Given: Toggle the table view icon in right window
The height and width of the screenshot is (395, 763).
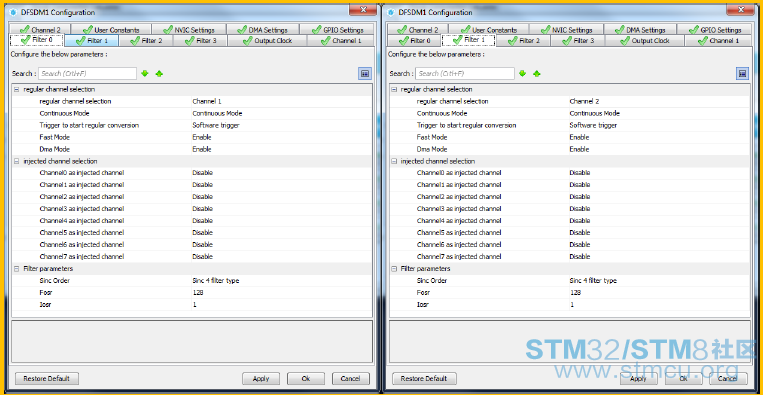Looking at the screenshot, I should click(743, 73).
